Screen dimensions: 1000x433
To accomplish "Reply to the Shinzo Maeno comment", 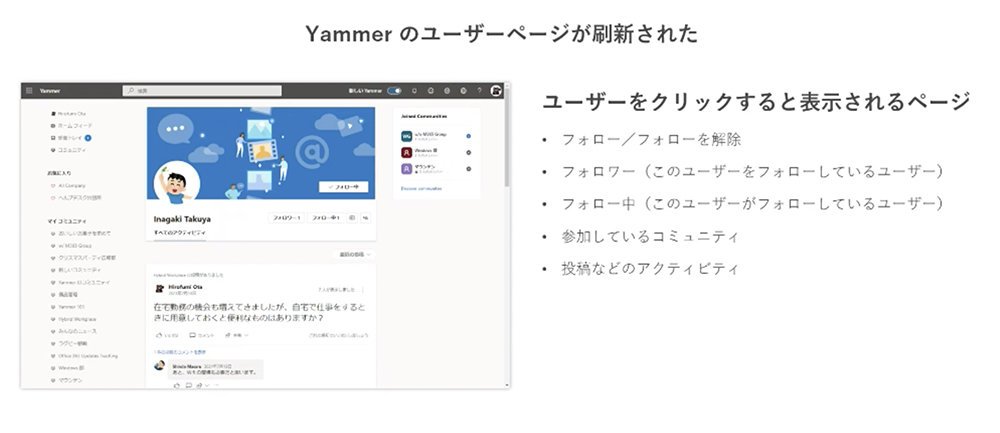I will click(188, 385).
